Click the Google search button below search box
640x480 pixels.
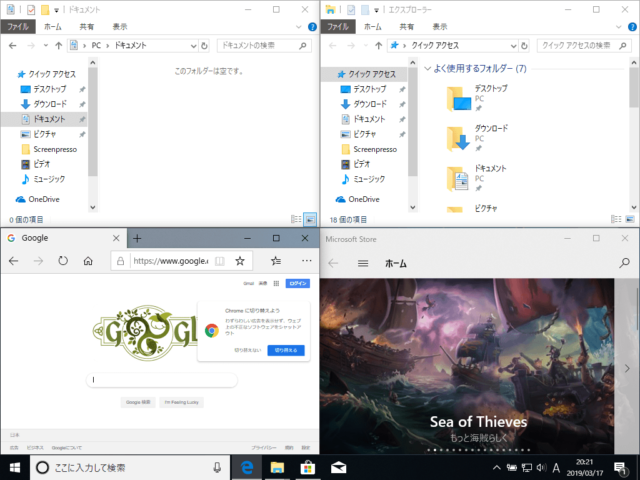(x=138, y=402)
